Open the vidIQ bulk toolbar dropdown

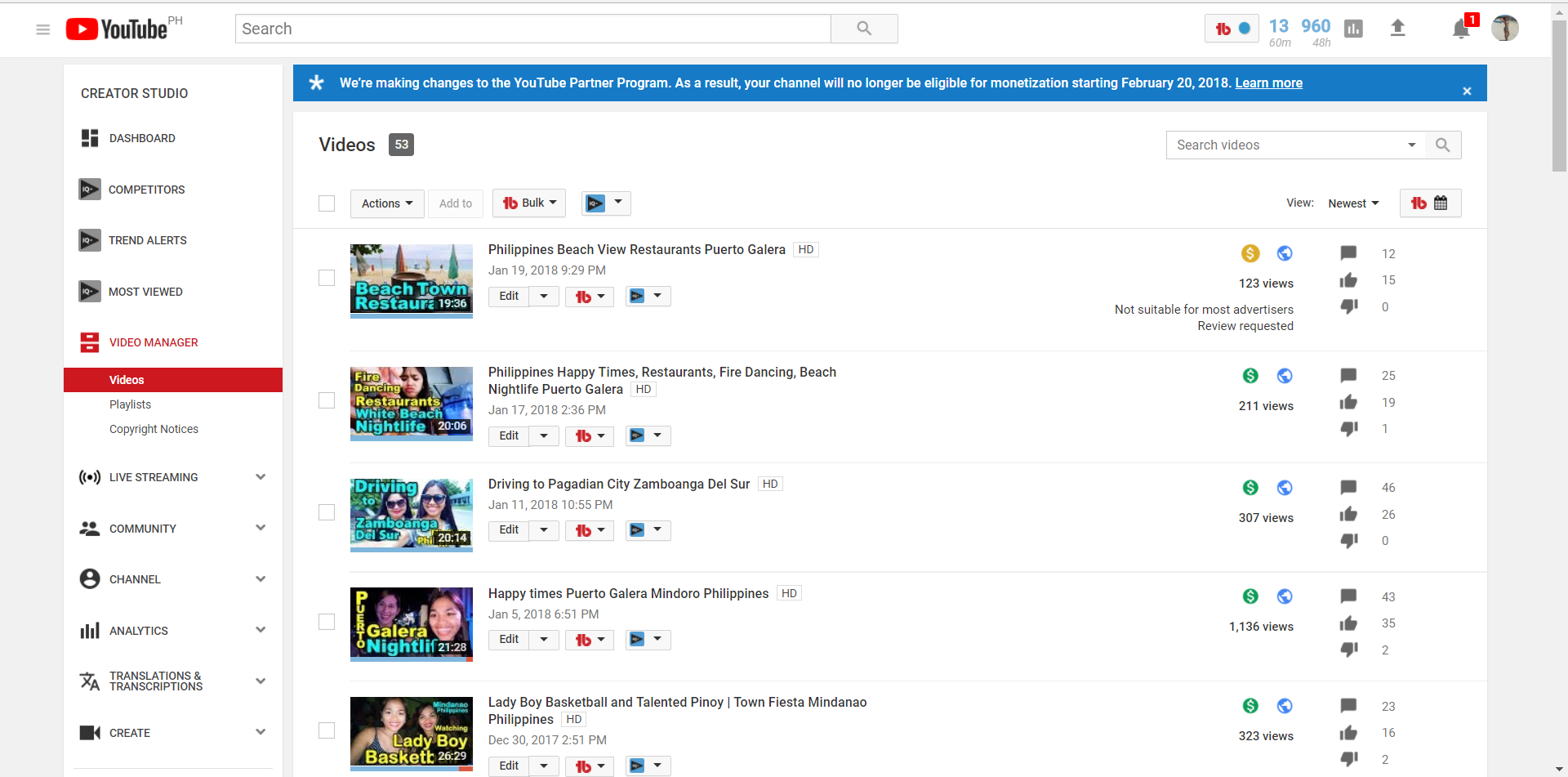pos(606,203)
